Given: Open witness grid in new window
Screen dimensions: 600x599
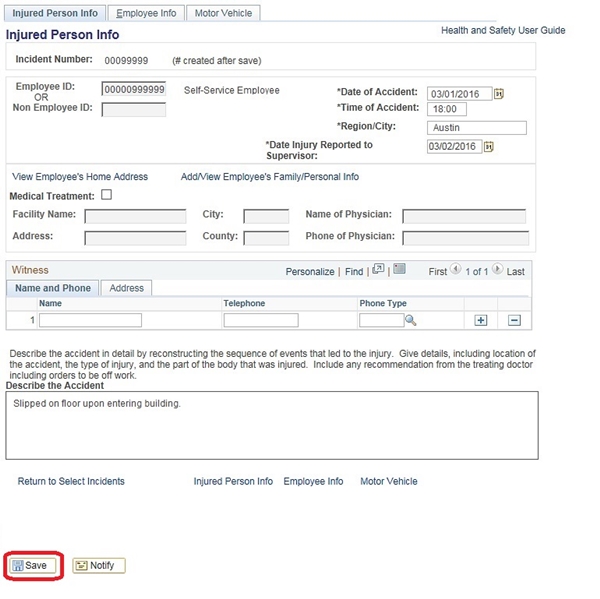Looking at the screenshot, I should (378, 270).
